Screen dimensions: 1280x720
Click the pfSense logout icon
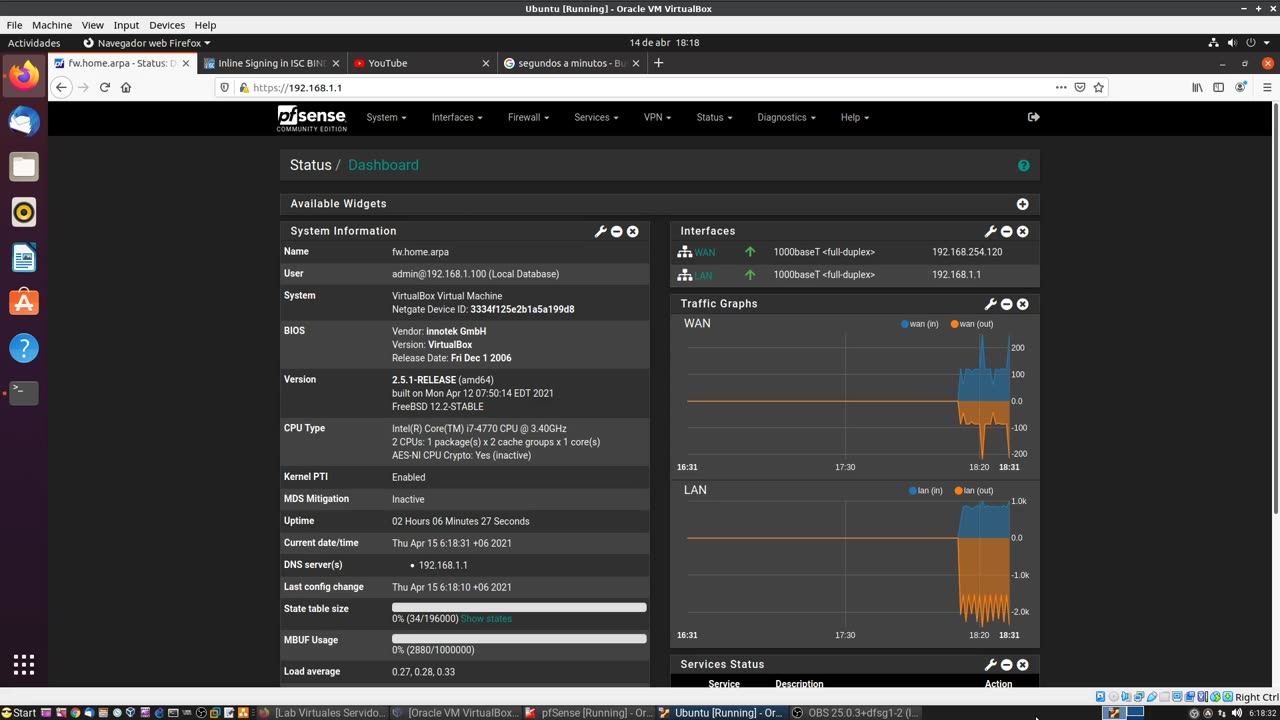point(1034,117)
